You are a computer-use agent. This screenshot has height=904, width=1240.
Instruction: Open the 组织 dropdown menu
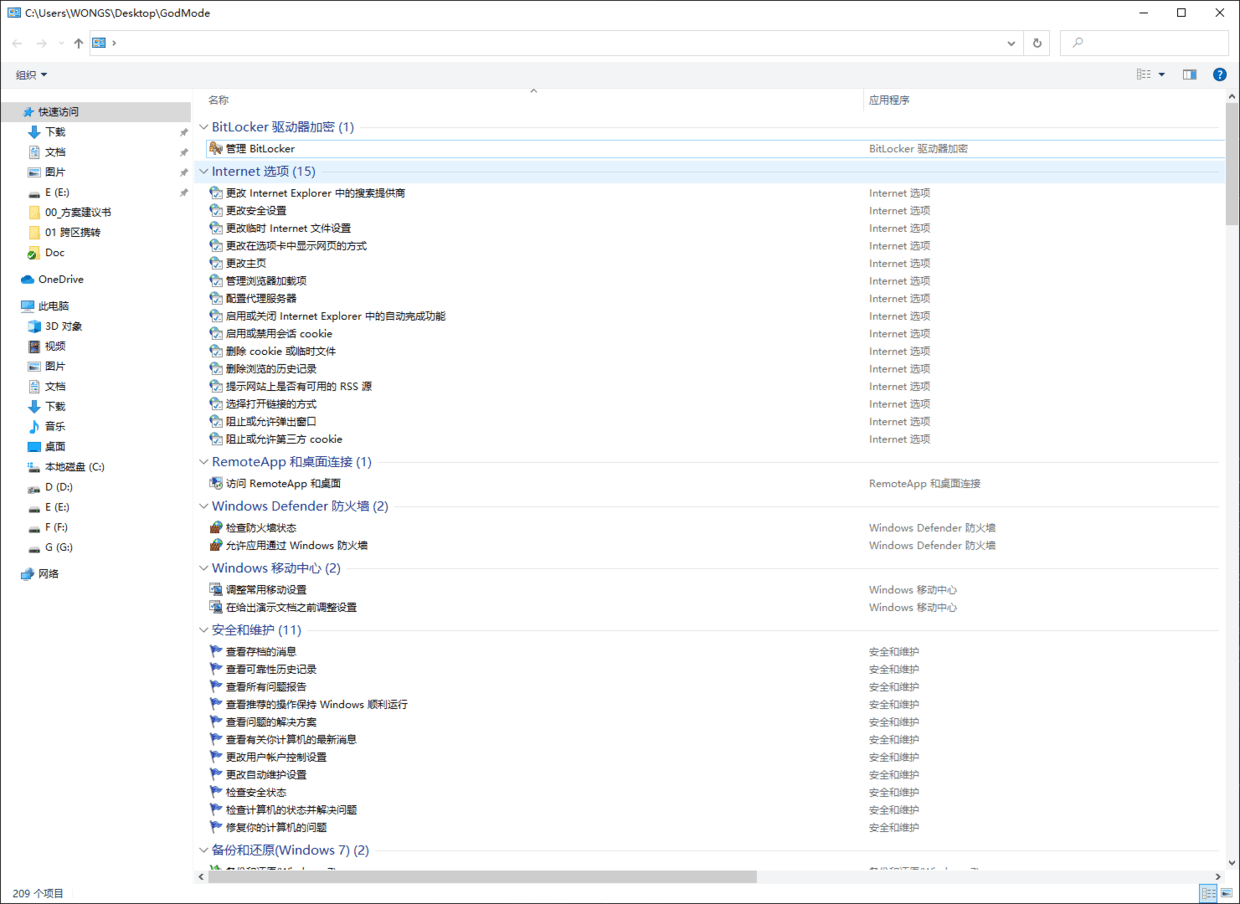(x=31, y=75)
